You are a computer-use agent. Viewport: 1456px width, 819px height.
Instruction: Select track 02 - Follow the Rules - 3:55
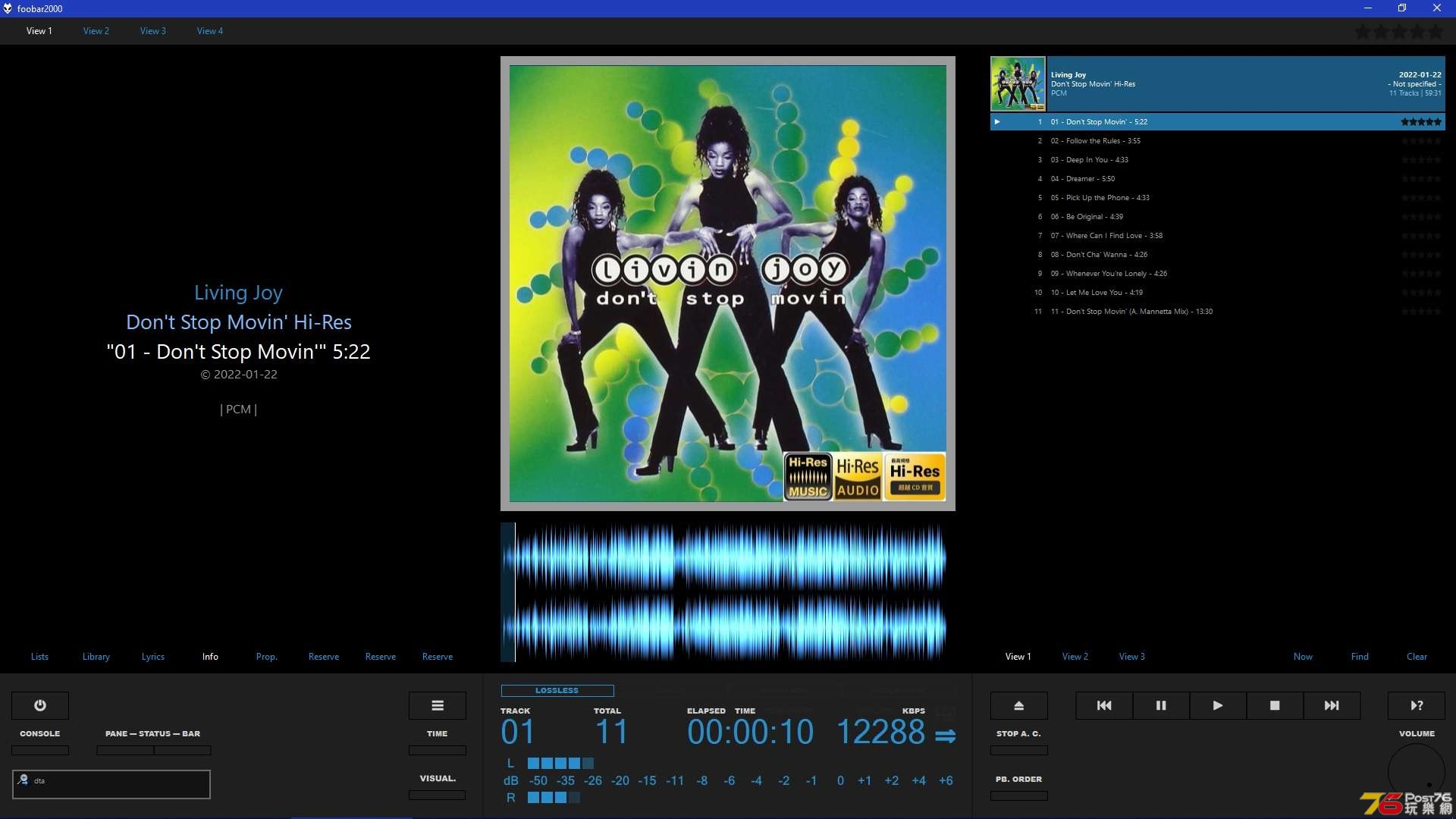(1217, 140)
